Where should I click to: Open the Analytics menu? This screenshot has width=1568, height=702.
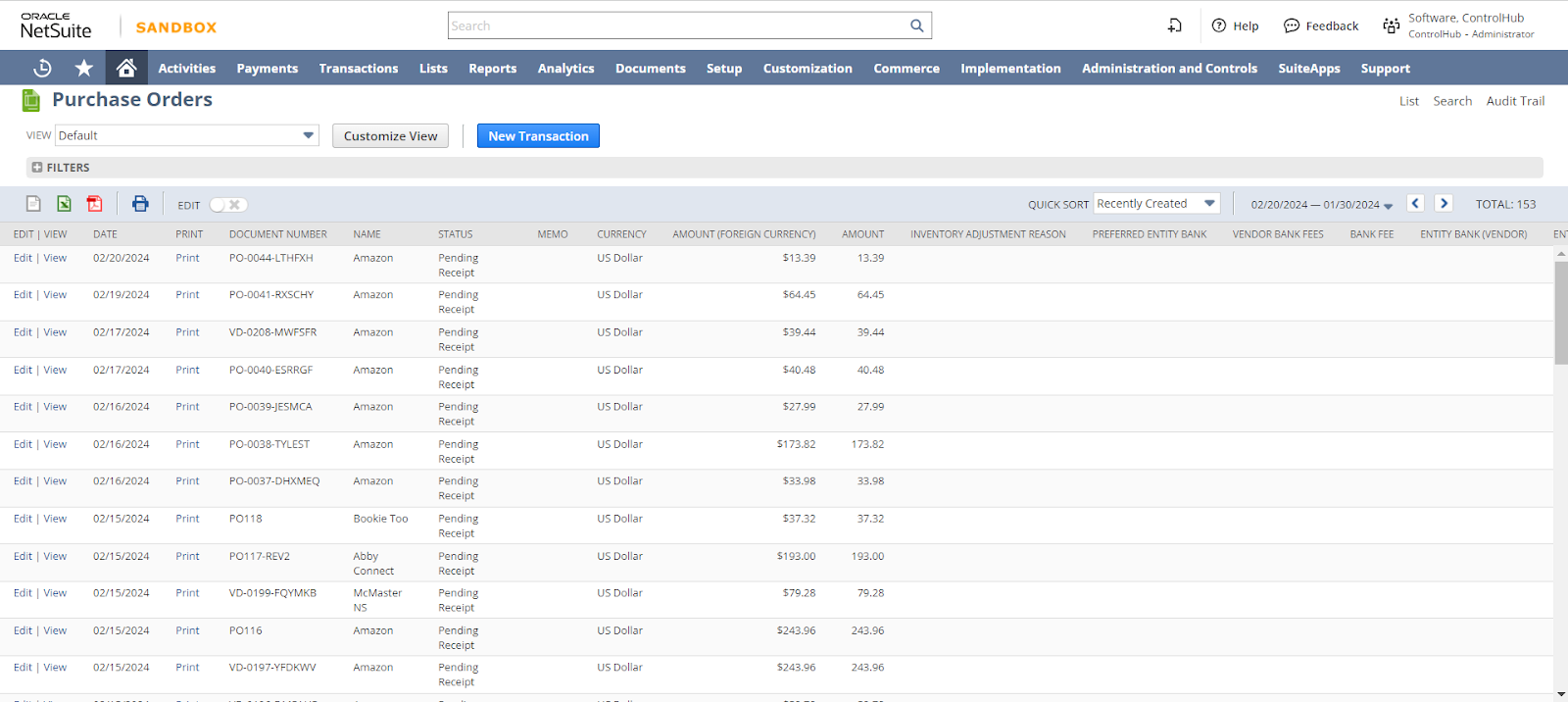pyautogui.click(x=566, y=68)
